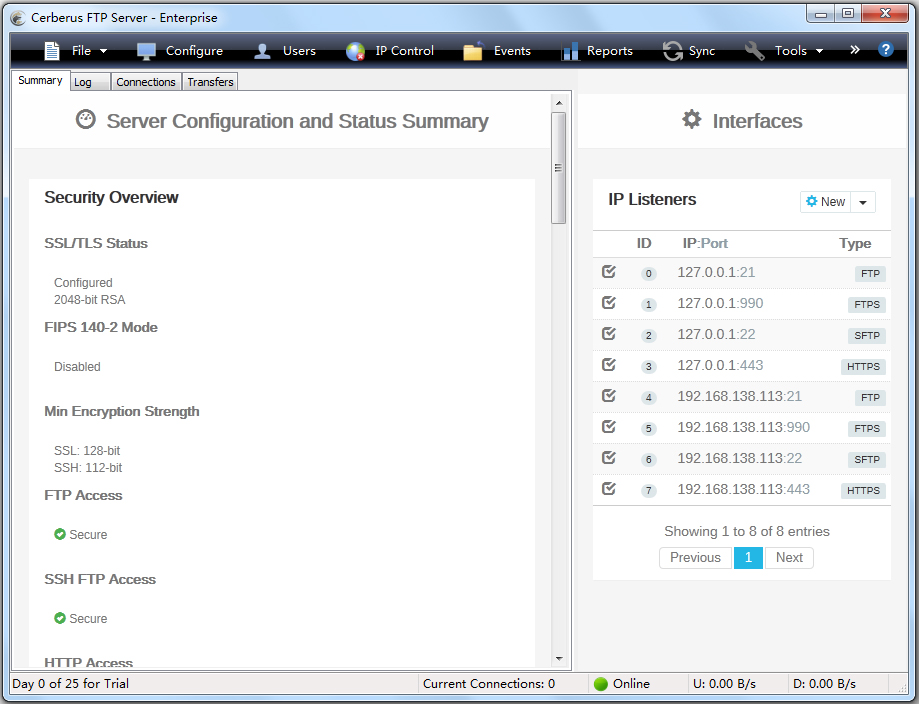This screenshot has width=919, height=704.
Task: Click the Cerberus app icon in title bar
Action: (18, 18)
